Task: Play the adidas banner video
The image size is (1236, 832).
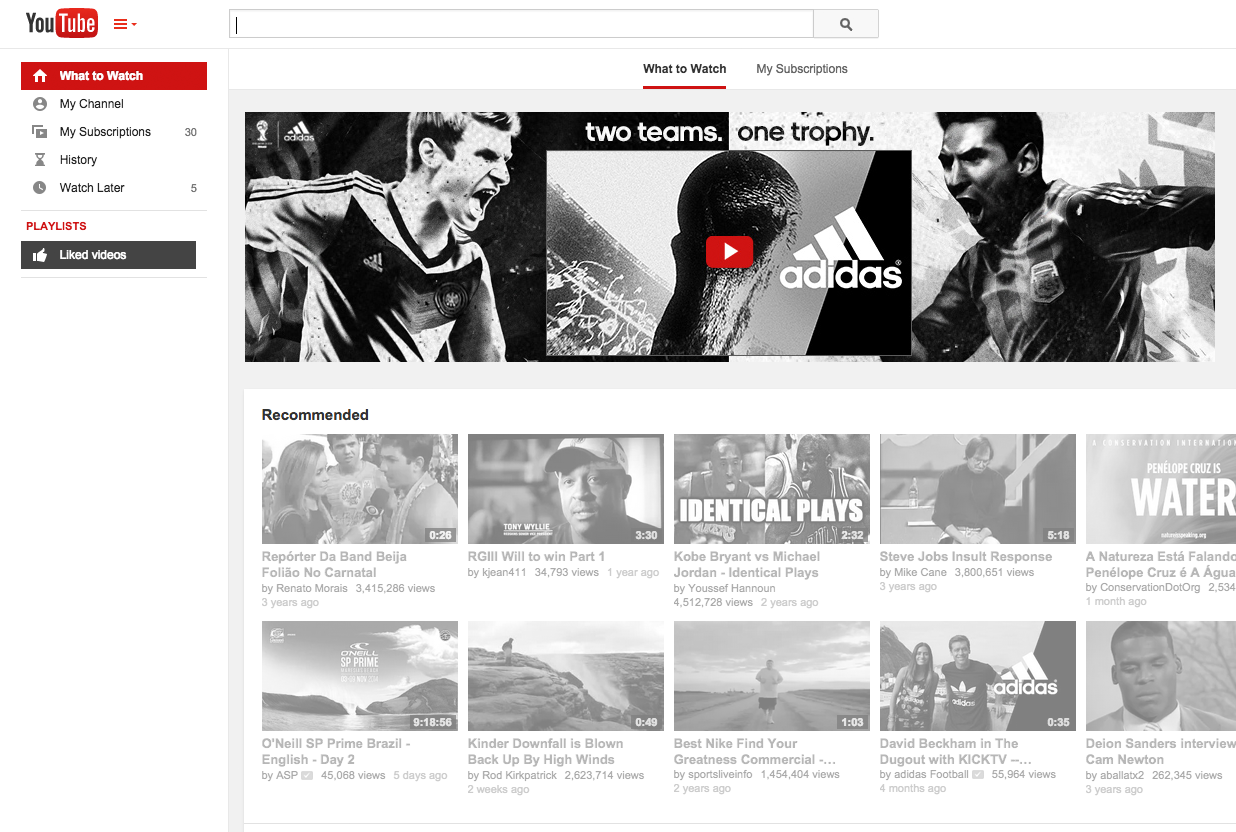Action: pos(729,252)
